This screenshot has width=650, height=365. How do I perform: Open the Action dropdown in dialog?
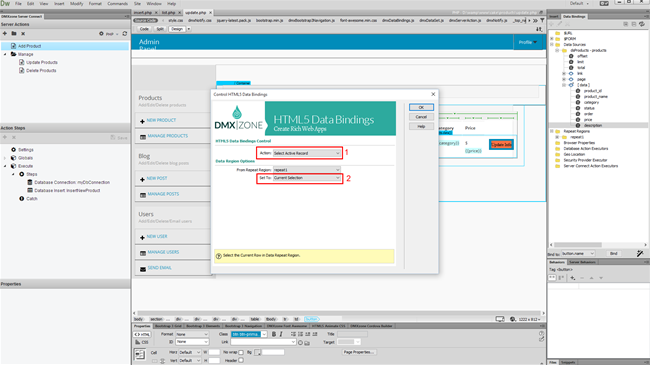pos(307,153)
